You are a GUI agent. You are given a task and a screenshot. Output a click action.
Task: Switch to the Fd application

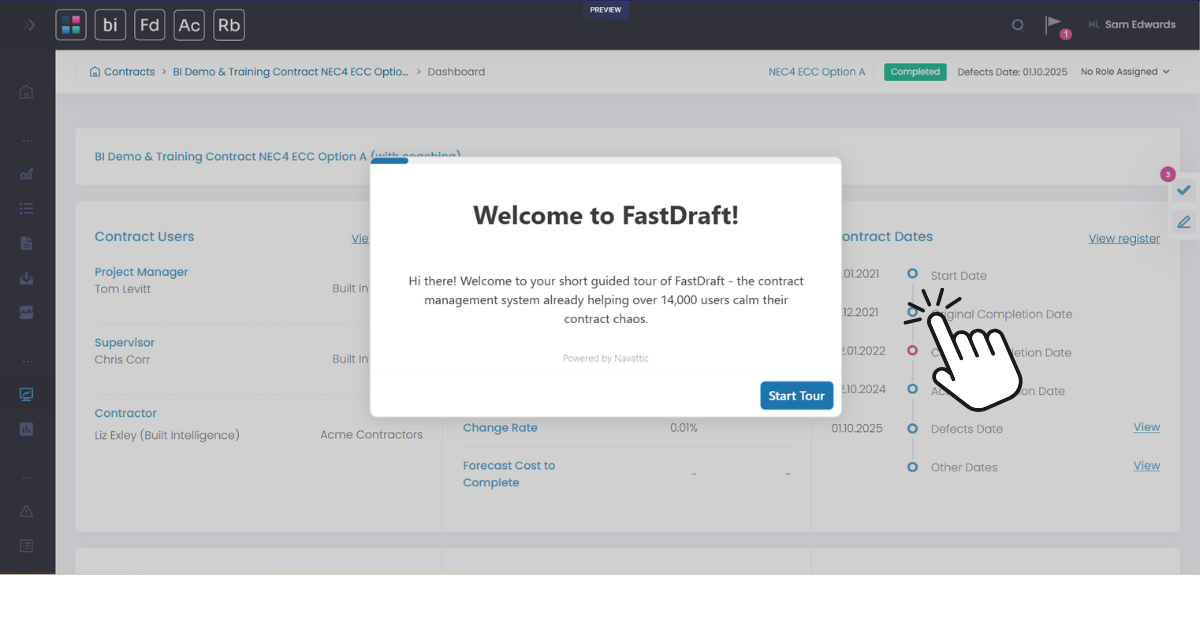point(150,25)
